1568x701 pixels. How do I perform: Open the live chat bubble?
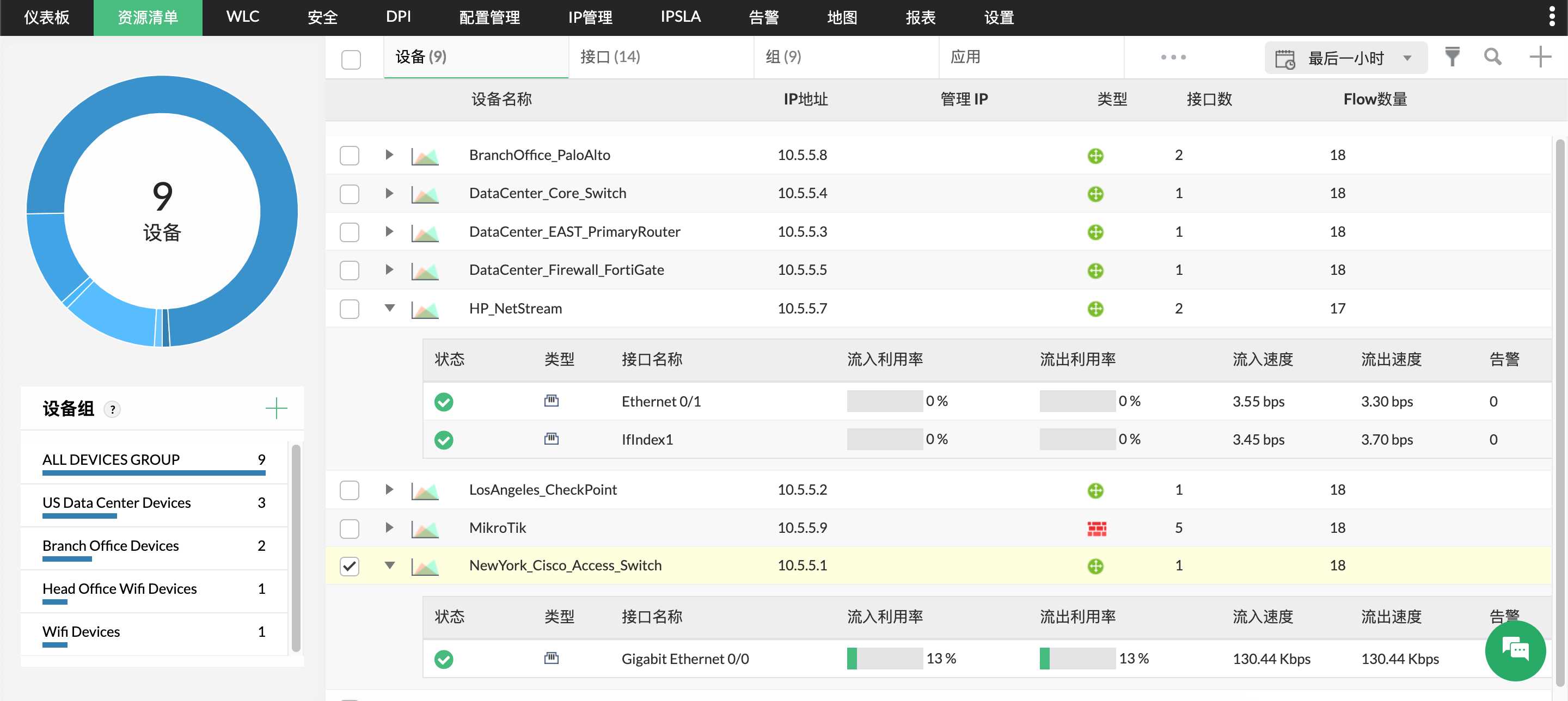(x=1515, y=650)
